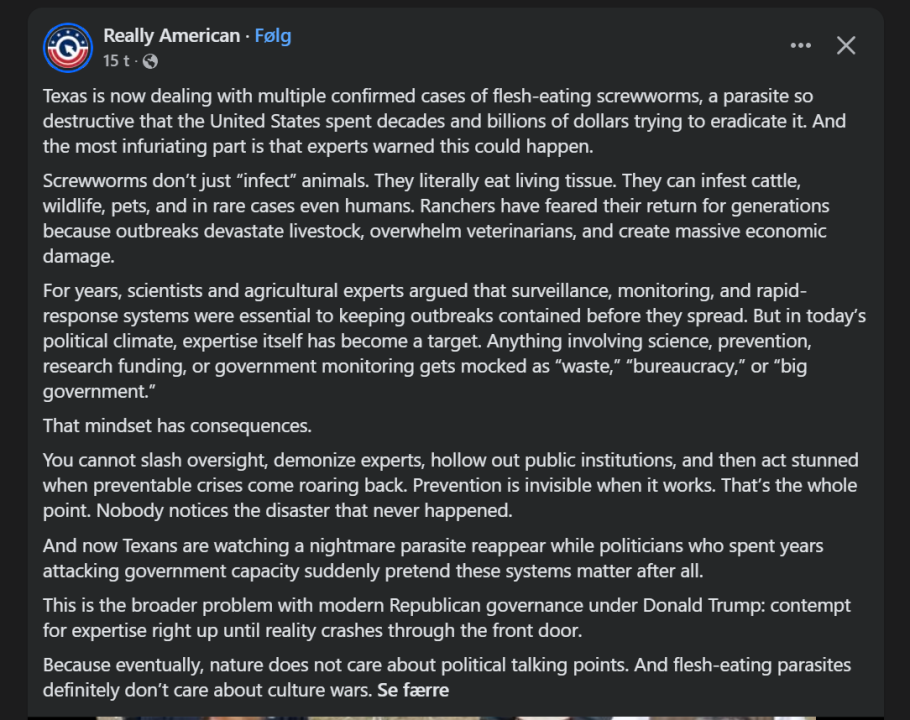Click the paragraph starting Texas is now dealing
The height and width of the screenshot is (720, 910).
pyautogui.click(x=445, y=121)
